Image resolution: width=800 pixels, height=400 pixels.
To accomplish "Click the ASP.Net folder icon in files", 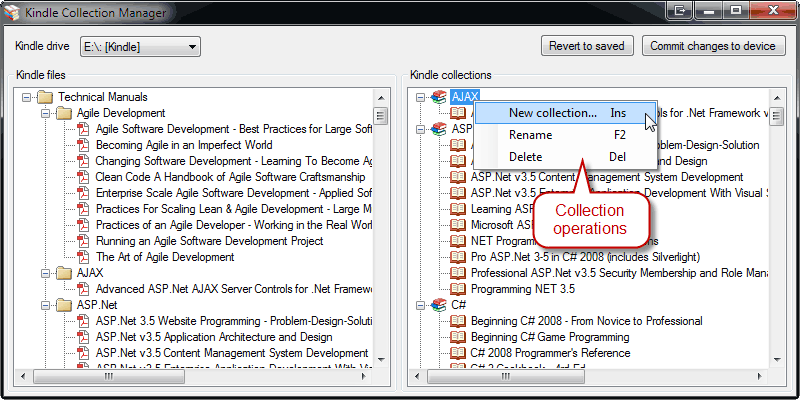I will point(62,305).
